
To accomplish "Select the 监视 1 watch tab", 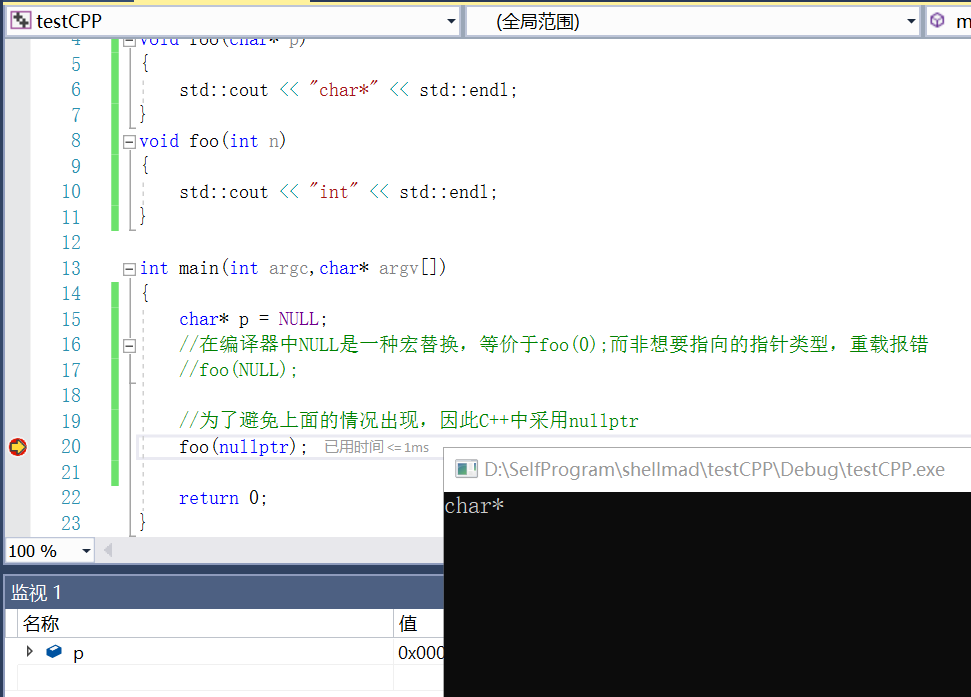I will (37, 591).
